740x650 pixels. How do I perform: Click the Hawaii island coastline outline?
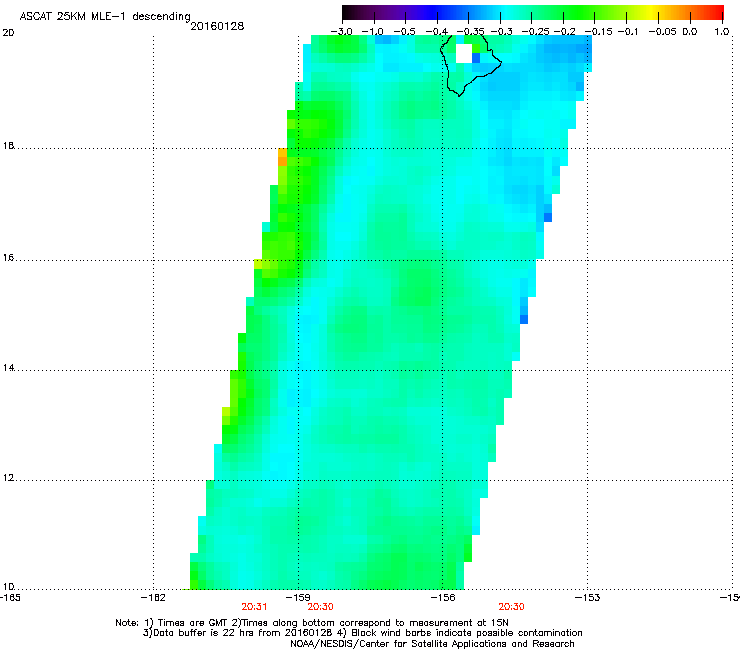471,66
